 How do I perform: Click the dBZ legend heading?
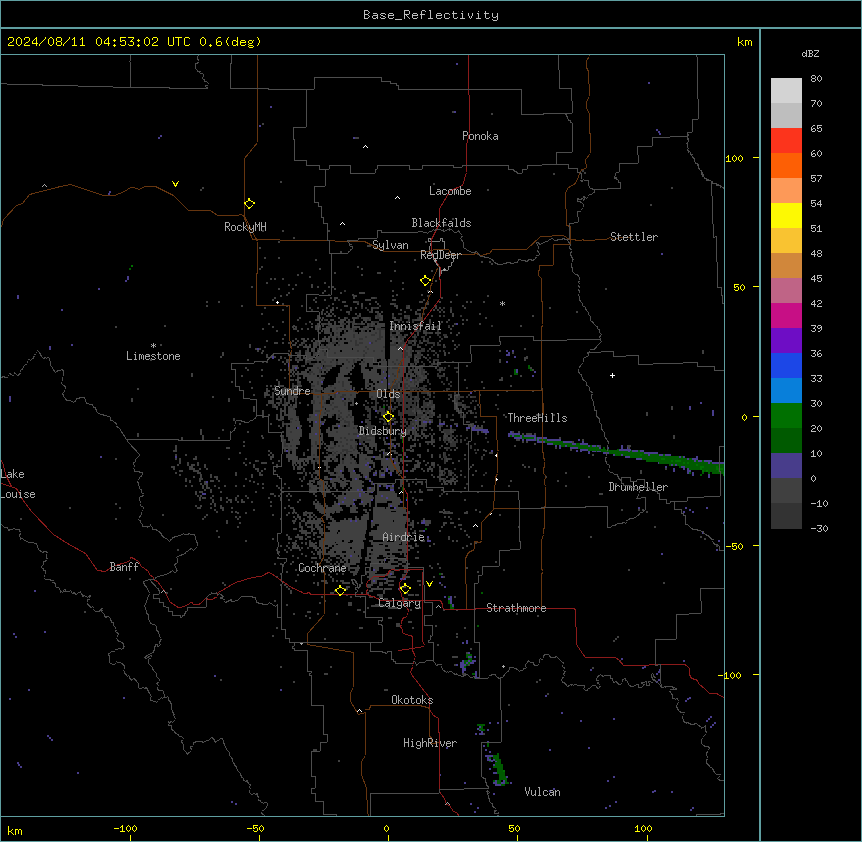pos(810,54)
